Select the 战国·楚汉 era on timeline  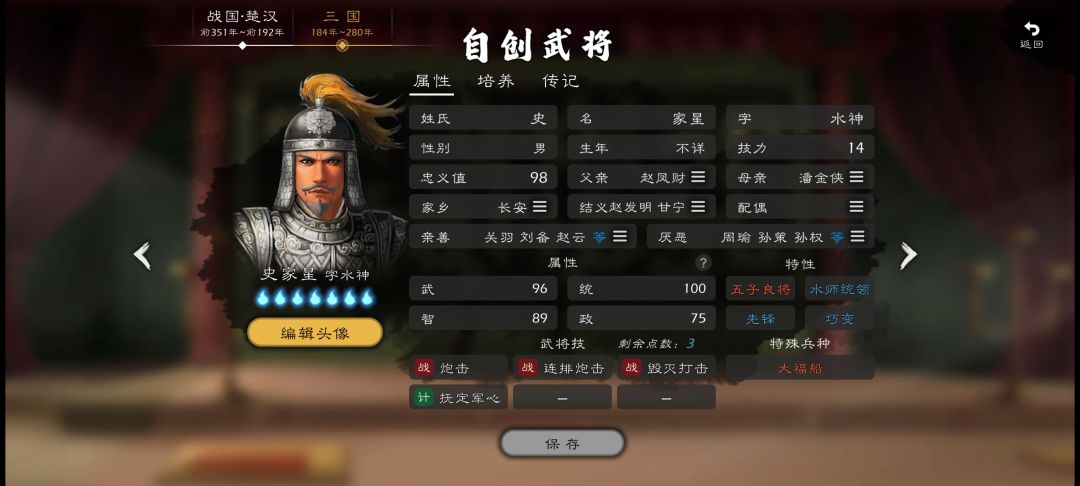tap(242, 23)
